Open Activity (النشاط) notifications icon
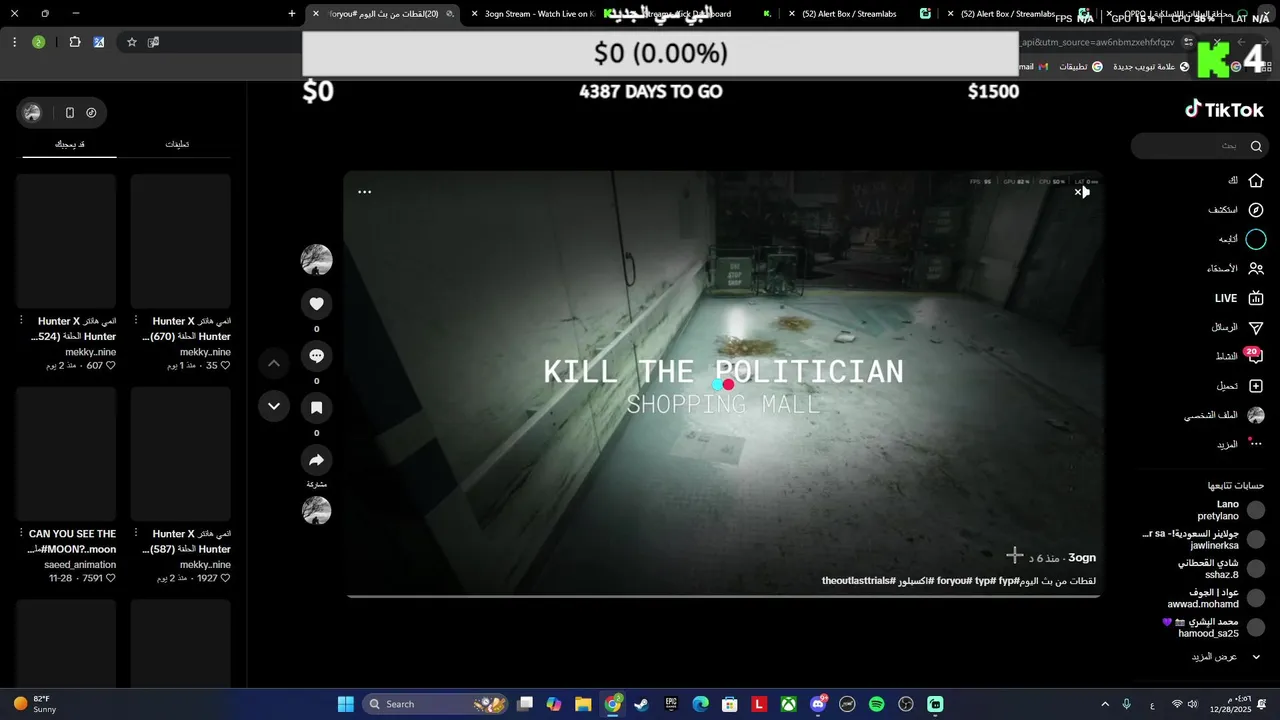The width and height of the screenshot is (1280, 720). (1255, 356)
